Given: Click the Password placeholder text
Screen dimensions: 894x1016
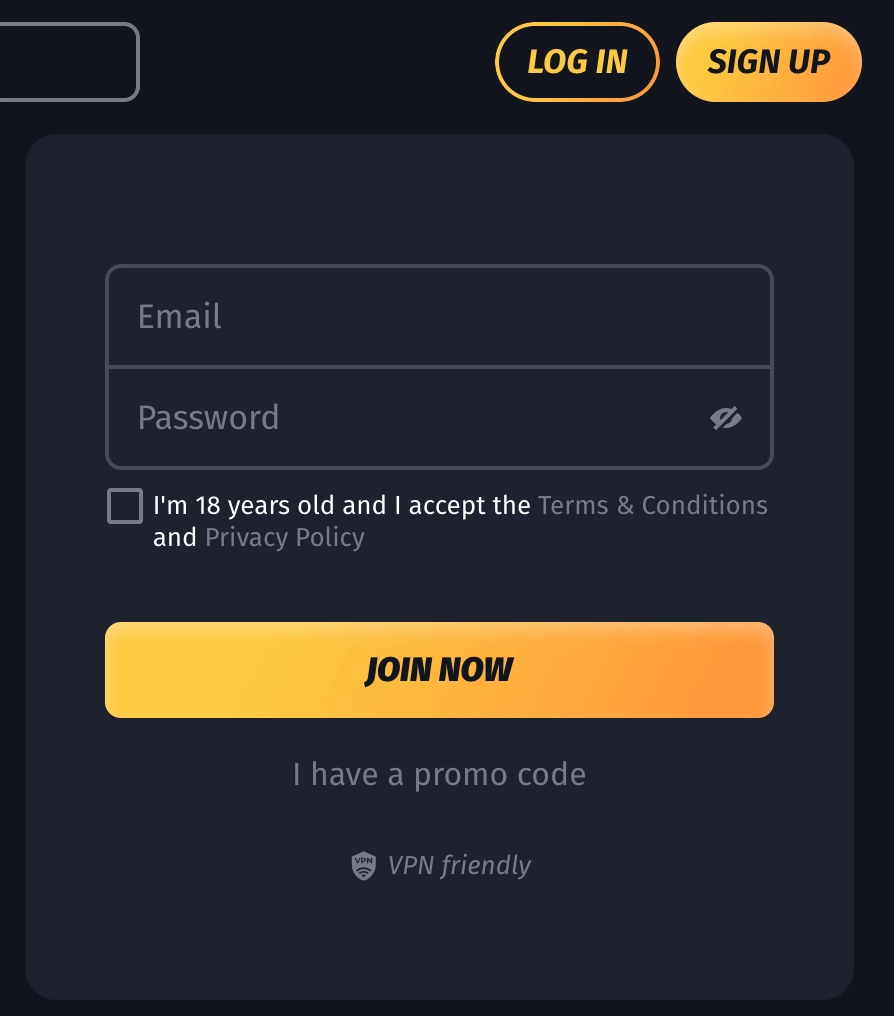Looking at the screenshot, I should 209,418.
